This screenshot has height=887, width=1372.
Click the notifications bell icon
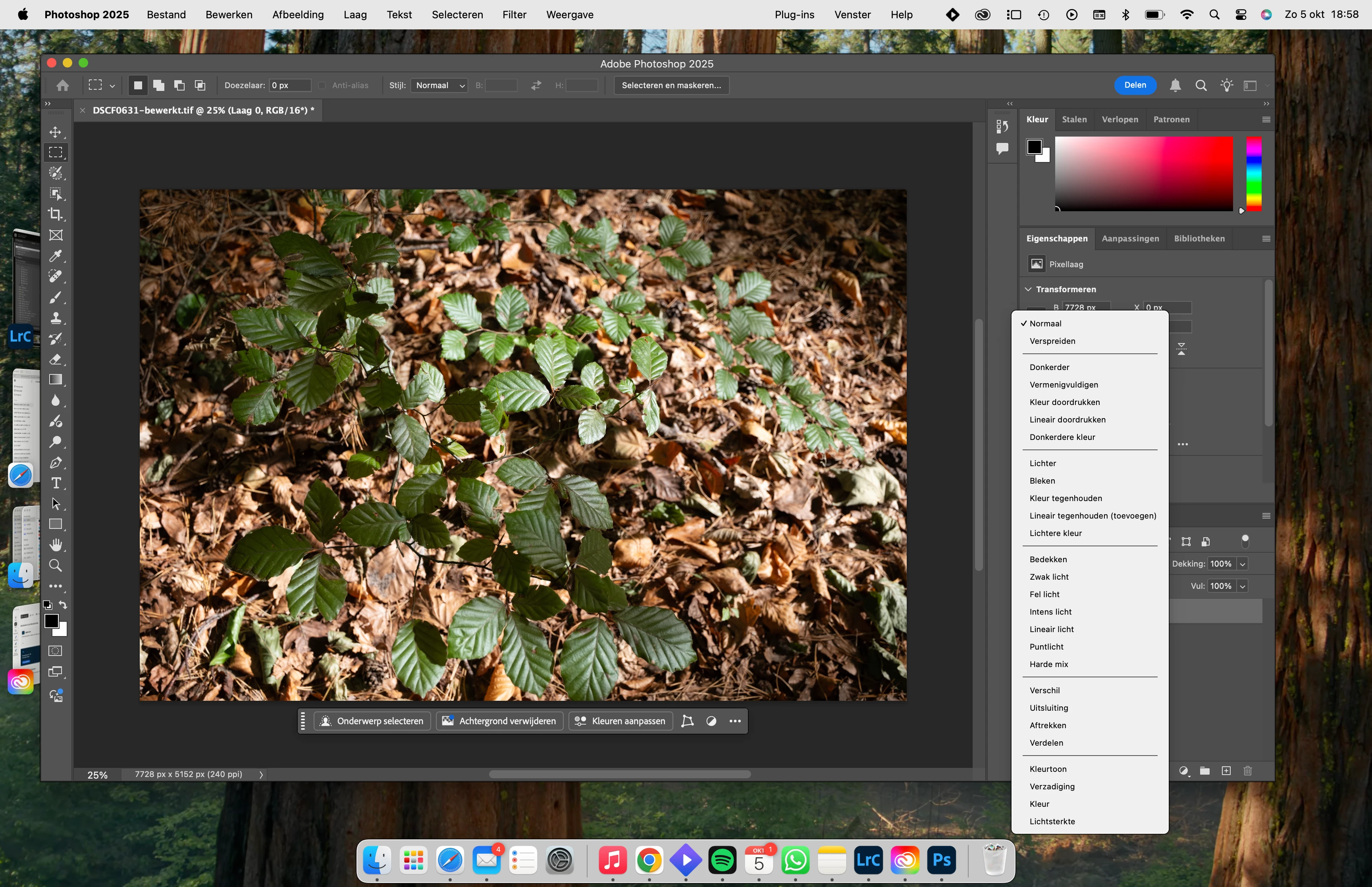click(x=1175, y=85)
